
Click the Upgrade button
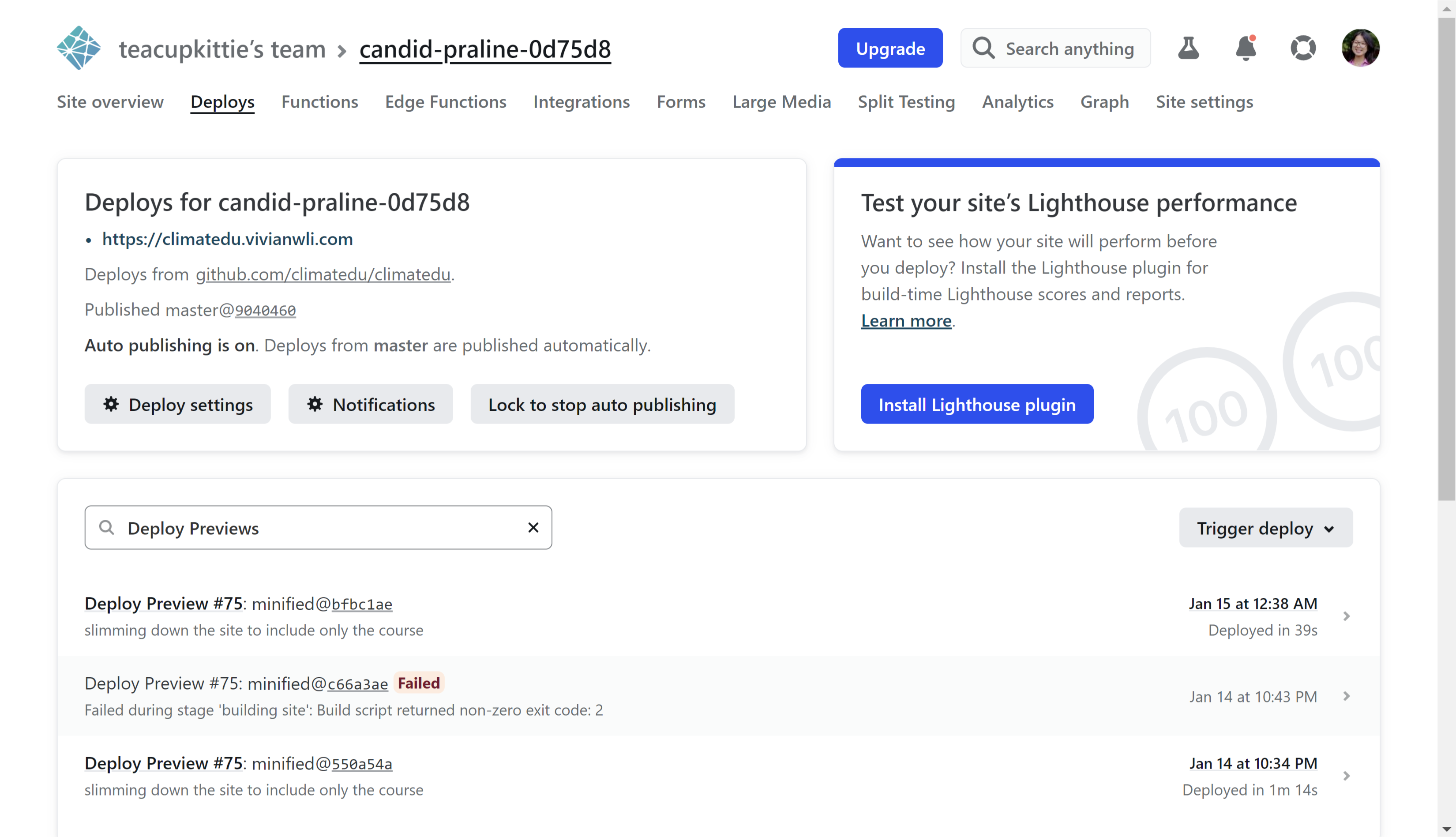tap(890, 48)
